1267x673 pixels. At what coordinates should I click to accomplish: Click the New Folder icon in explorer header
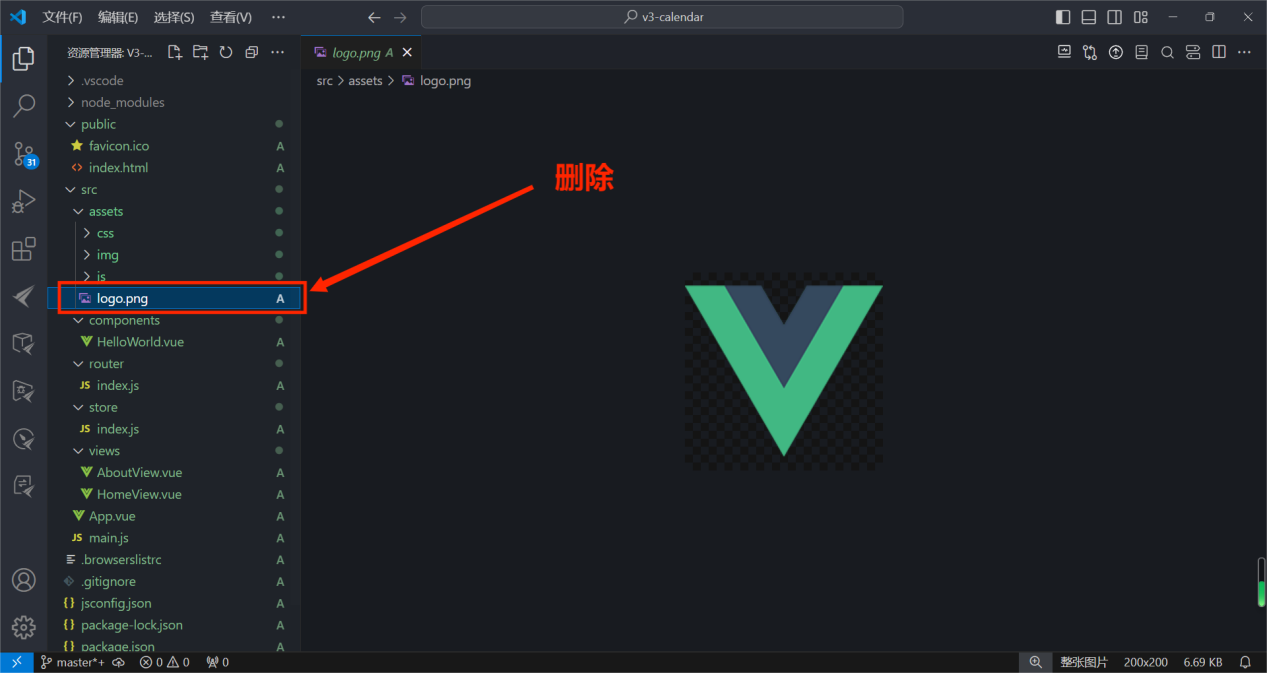(x=201, y=52)
